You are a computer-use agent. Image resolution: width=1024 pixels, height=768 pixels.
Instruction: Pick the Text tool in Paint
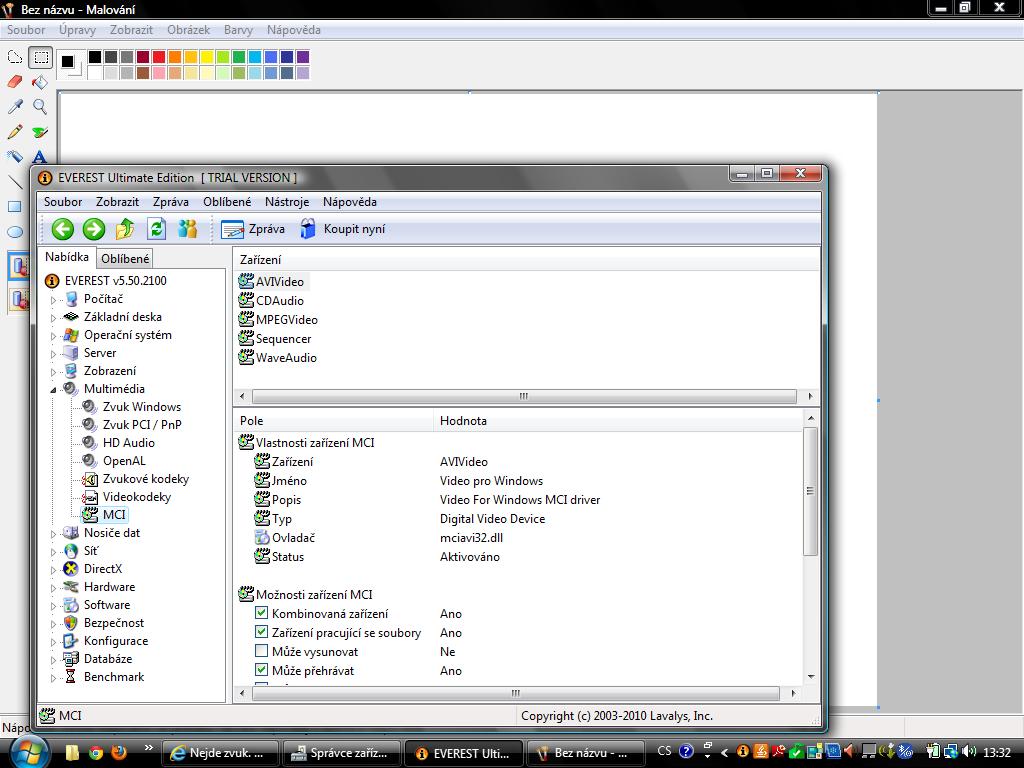tap(40, 156)
